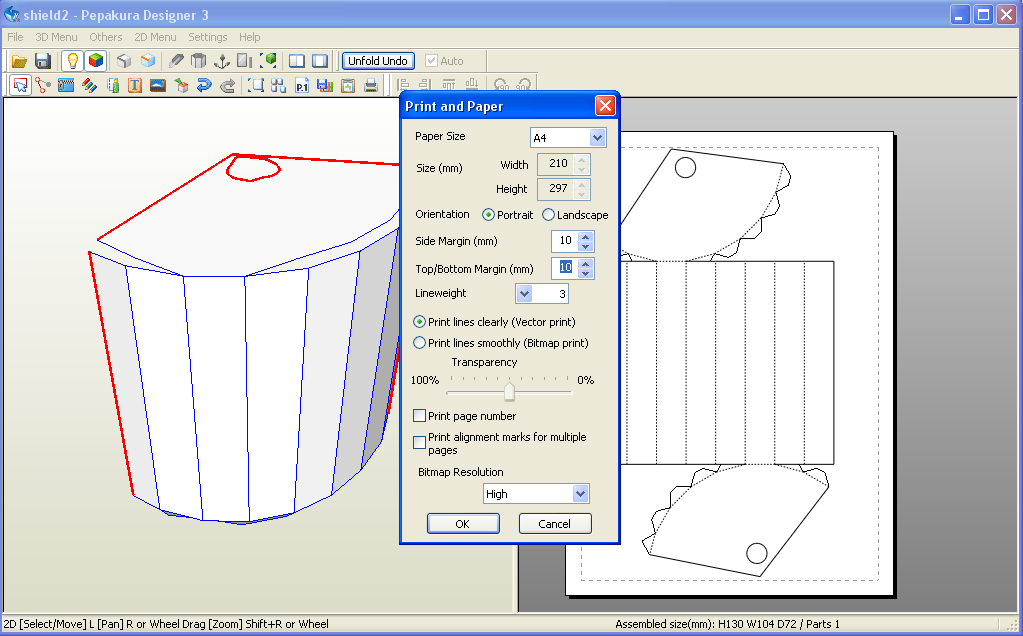
Task: Click the Lineweight value field showing 3
Action: [550, 294]
